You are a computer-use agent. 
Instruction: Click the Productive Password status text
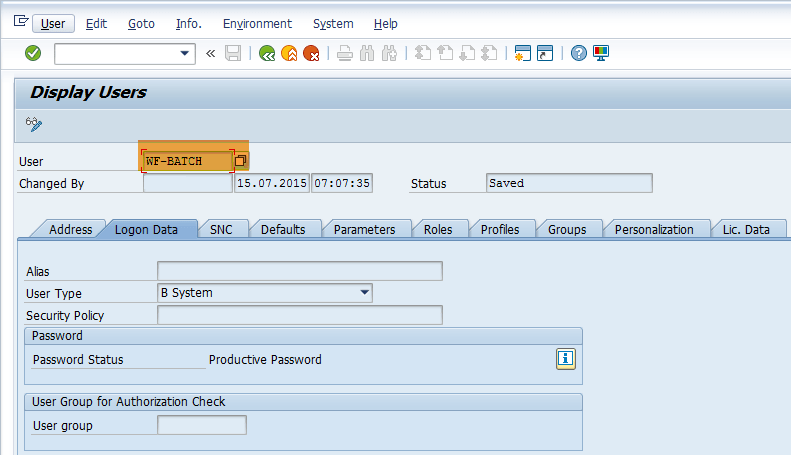point(265,360)
